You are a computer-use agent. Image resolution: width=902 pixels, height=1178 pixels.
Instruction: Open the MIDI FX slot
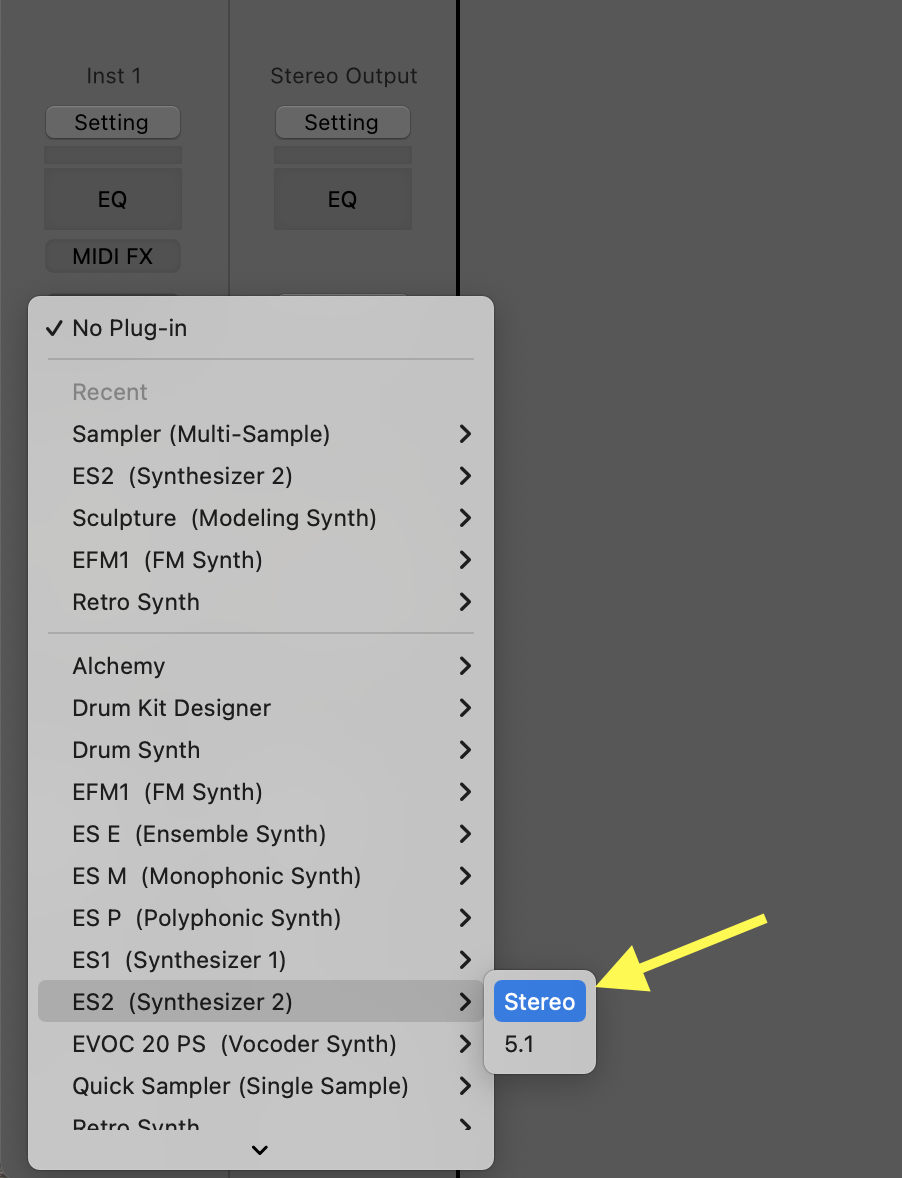(x=112, y=257)
